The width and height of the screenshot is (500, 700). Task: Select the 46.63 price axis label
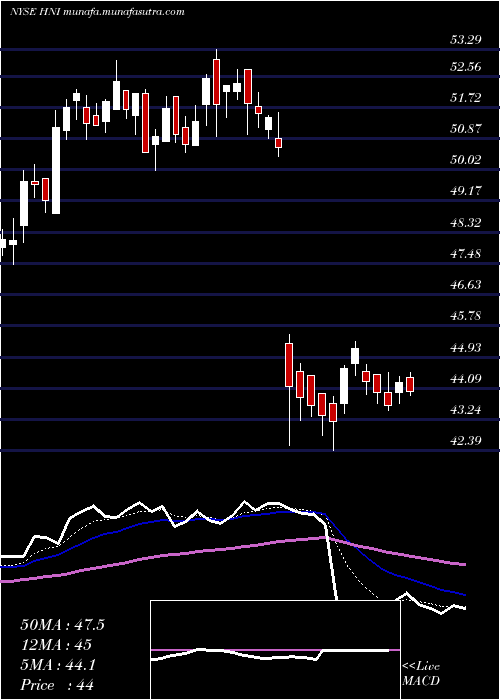465,285
